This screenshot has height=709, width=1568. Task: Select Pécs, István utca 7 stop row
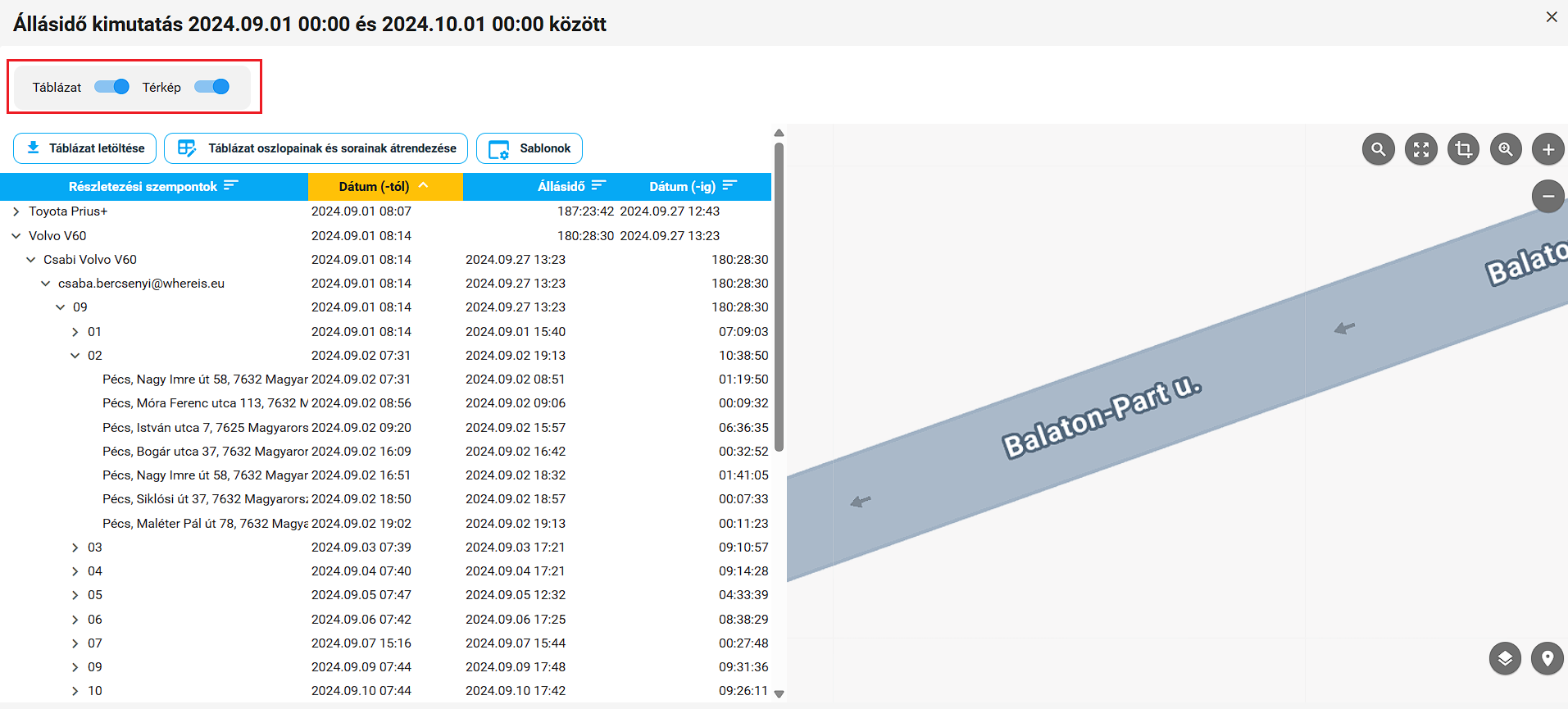[205, 428]
